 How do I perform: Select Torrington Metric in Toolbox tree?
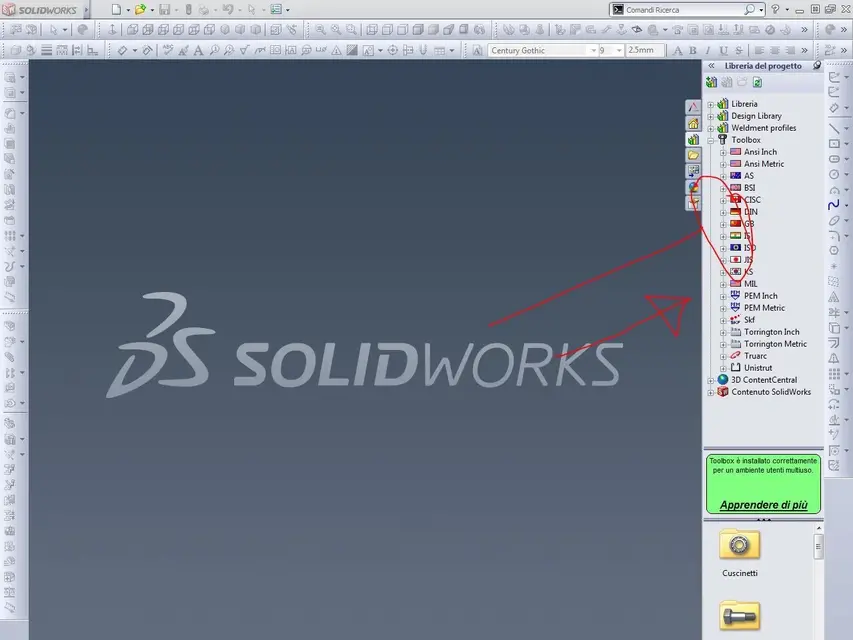775,344
